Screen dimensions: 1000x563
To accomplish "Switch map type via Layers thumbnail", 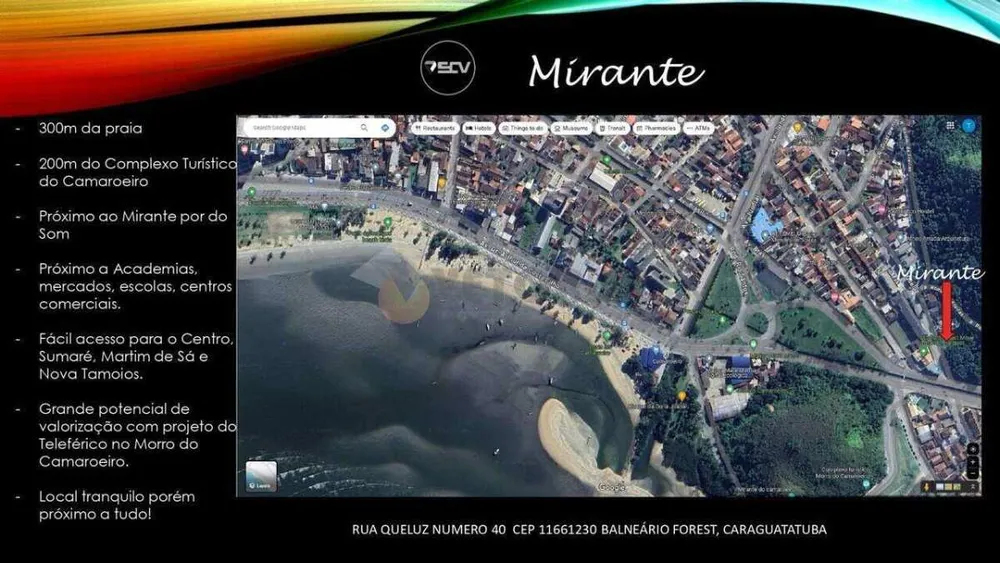I will pos(261,476).
